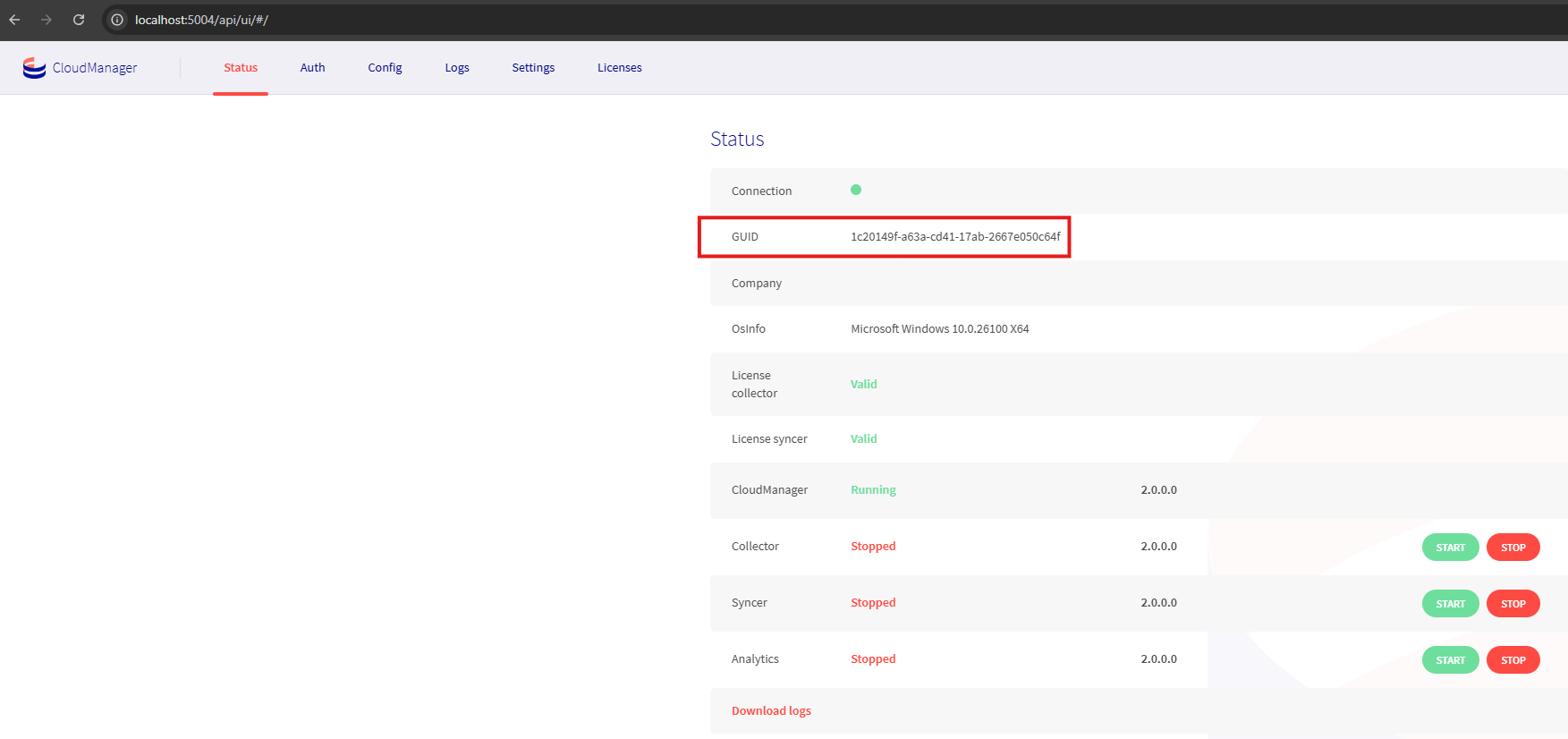Click the CloudManager logo icon

tap(34, 68)
